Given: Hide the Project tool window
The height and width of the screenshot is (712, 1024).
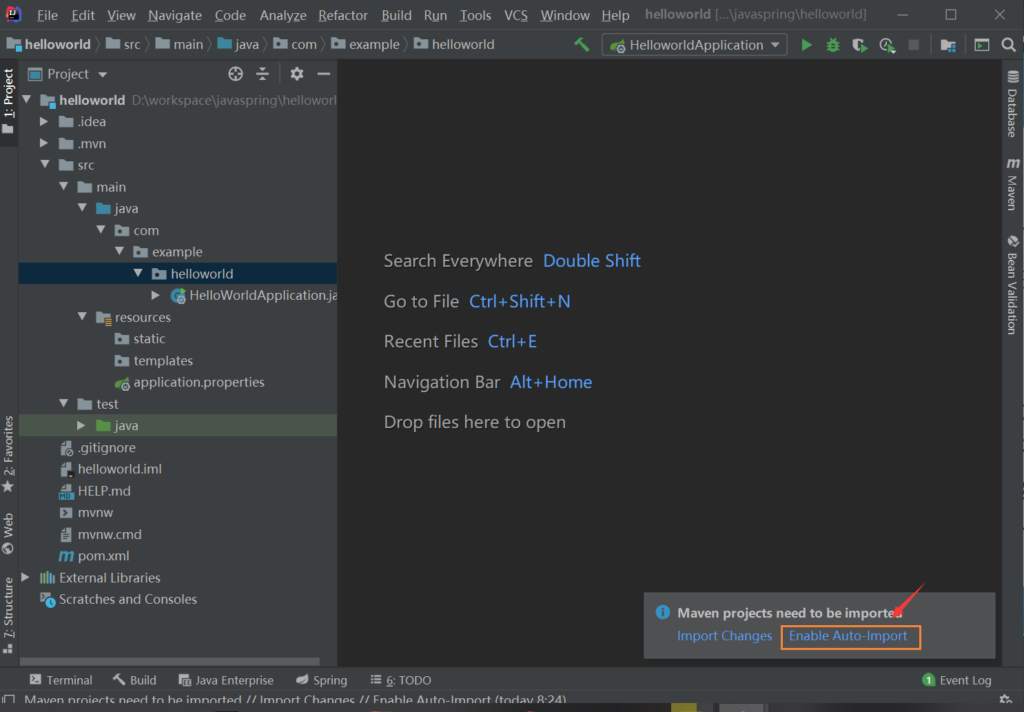Looking at the screenshot, I should (323, 74).
